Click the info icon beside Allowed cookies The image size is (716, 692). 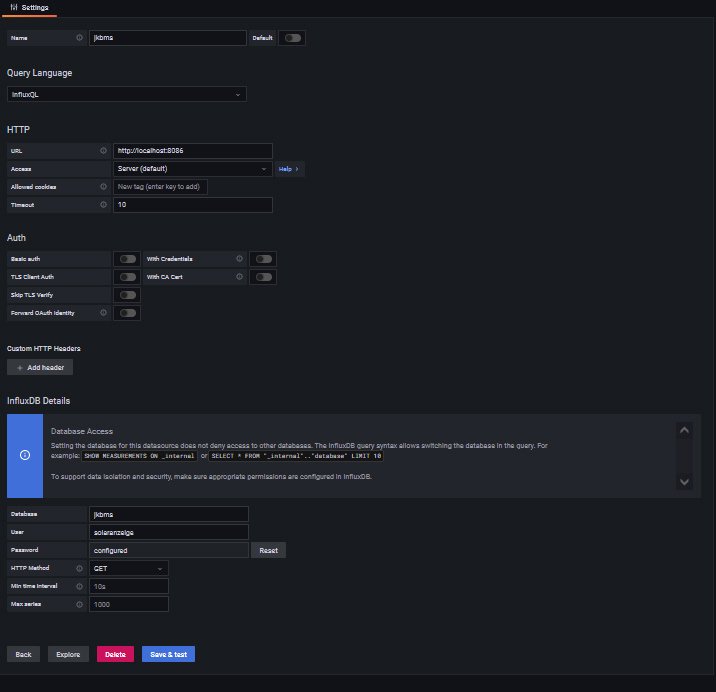point(103,187)
